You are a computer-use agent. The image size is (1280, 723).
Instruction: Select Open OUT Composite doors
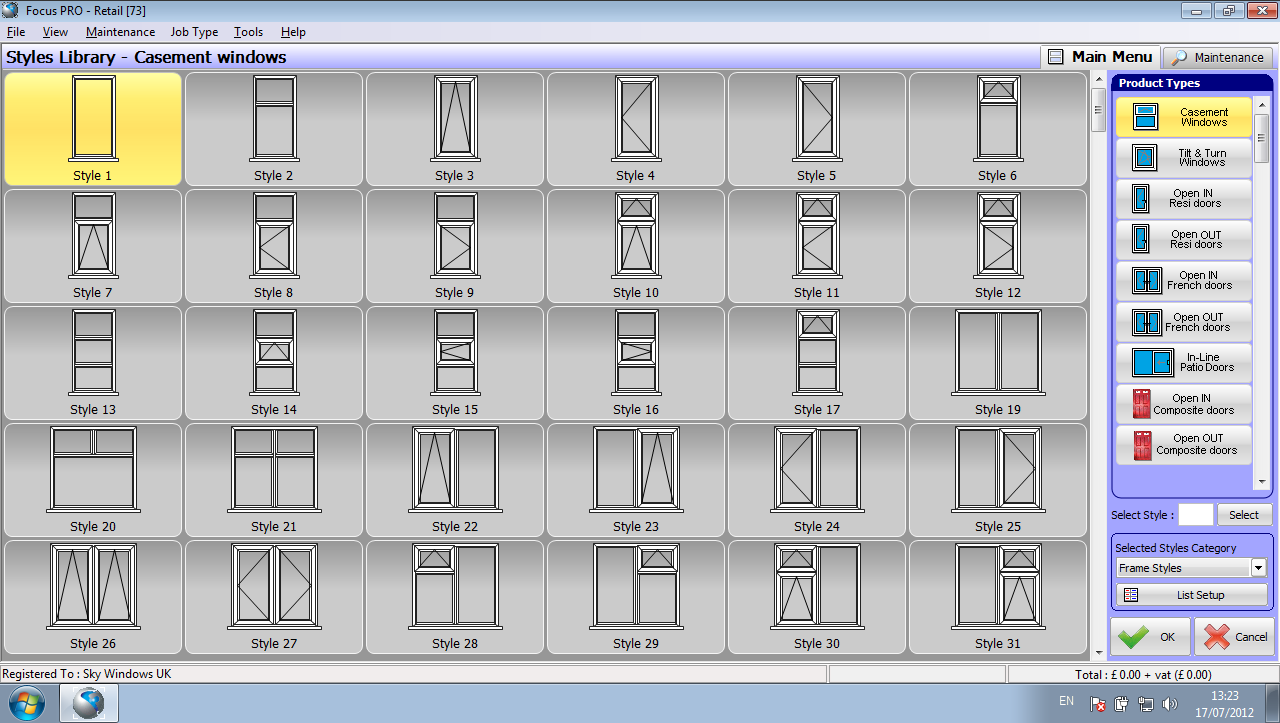[1183, 445]
